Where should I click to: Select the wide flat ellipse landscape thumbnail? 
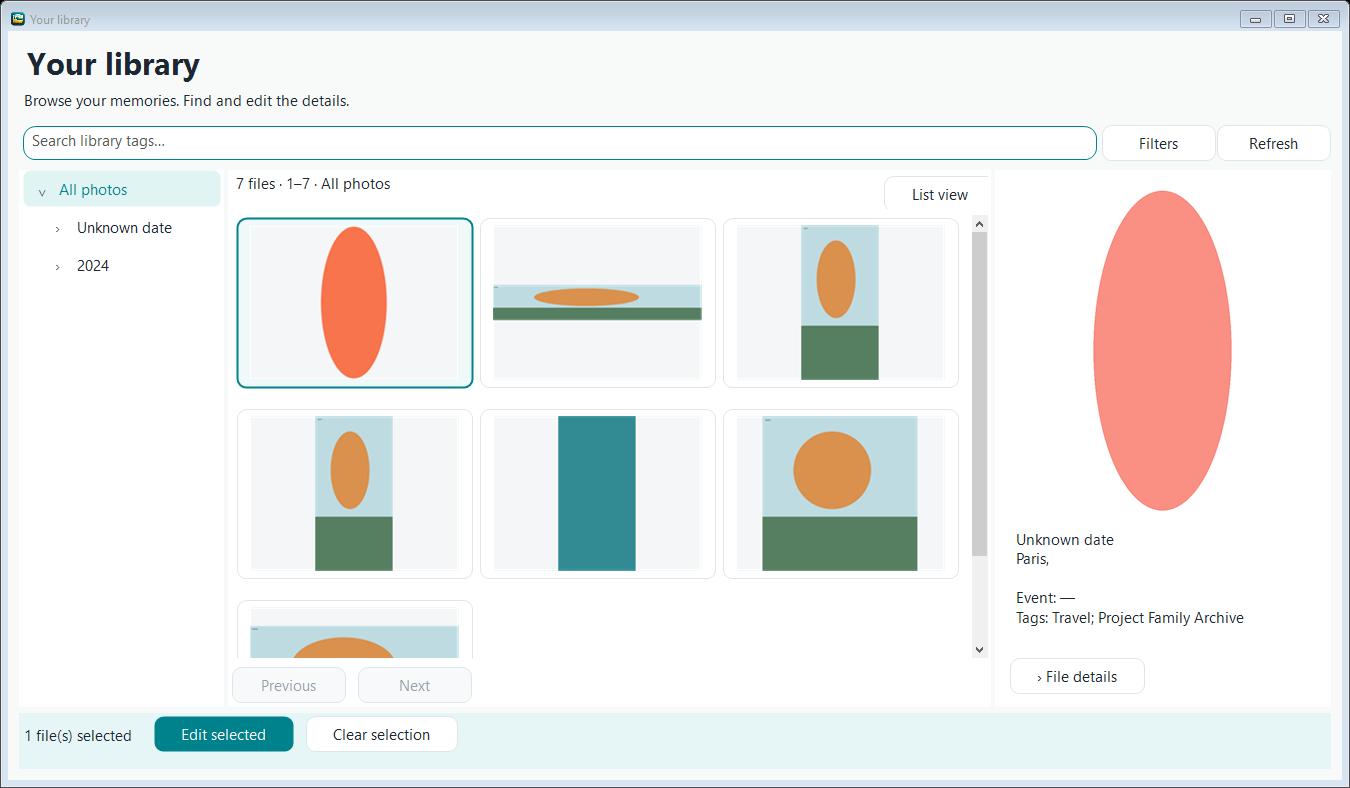tap(598, 302)
